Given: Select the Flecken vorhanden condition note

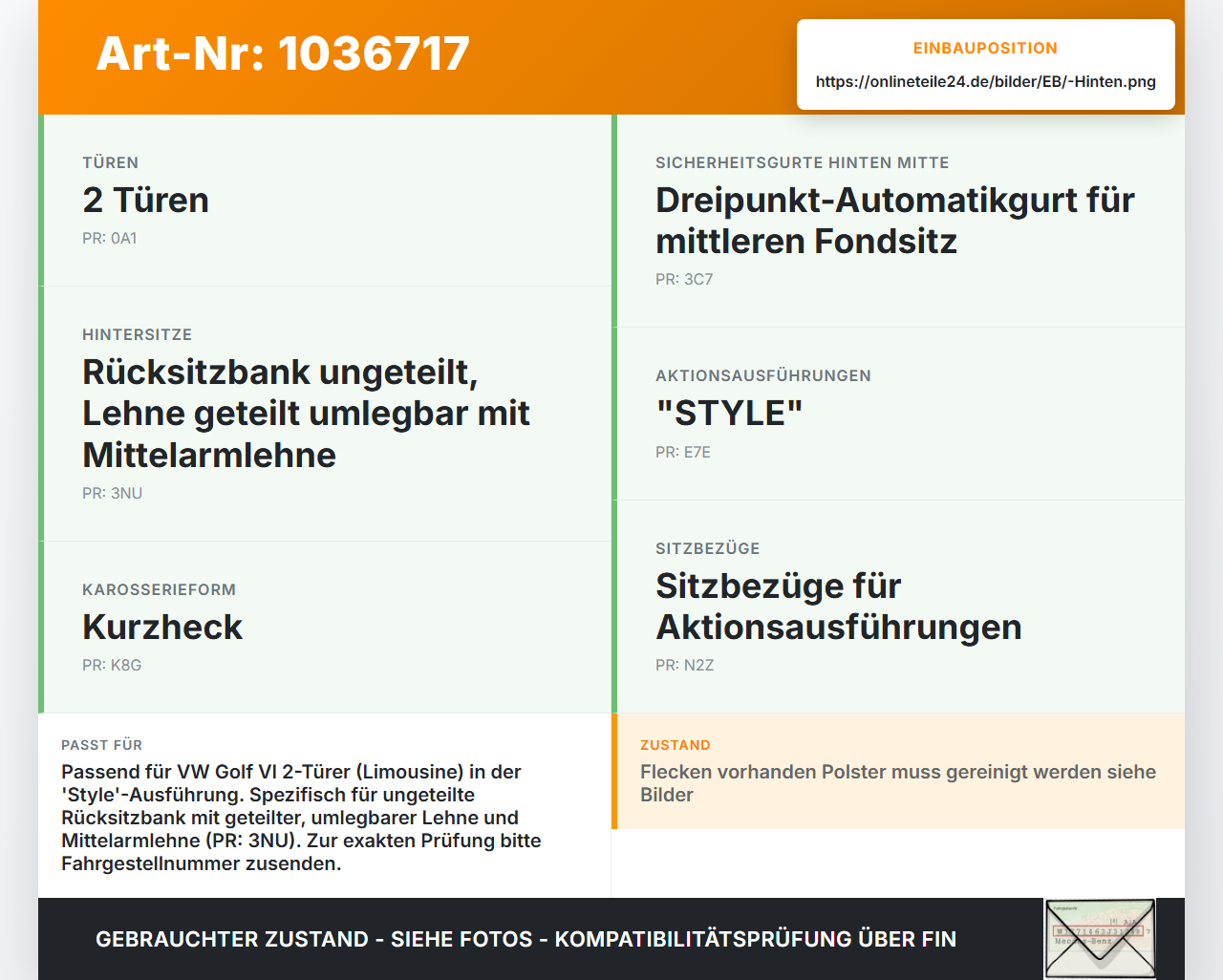Looking at the screenshot, I should 898,783.
